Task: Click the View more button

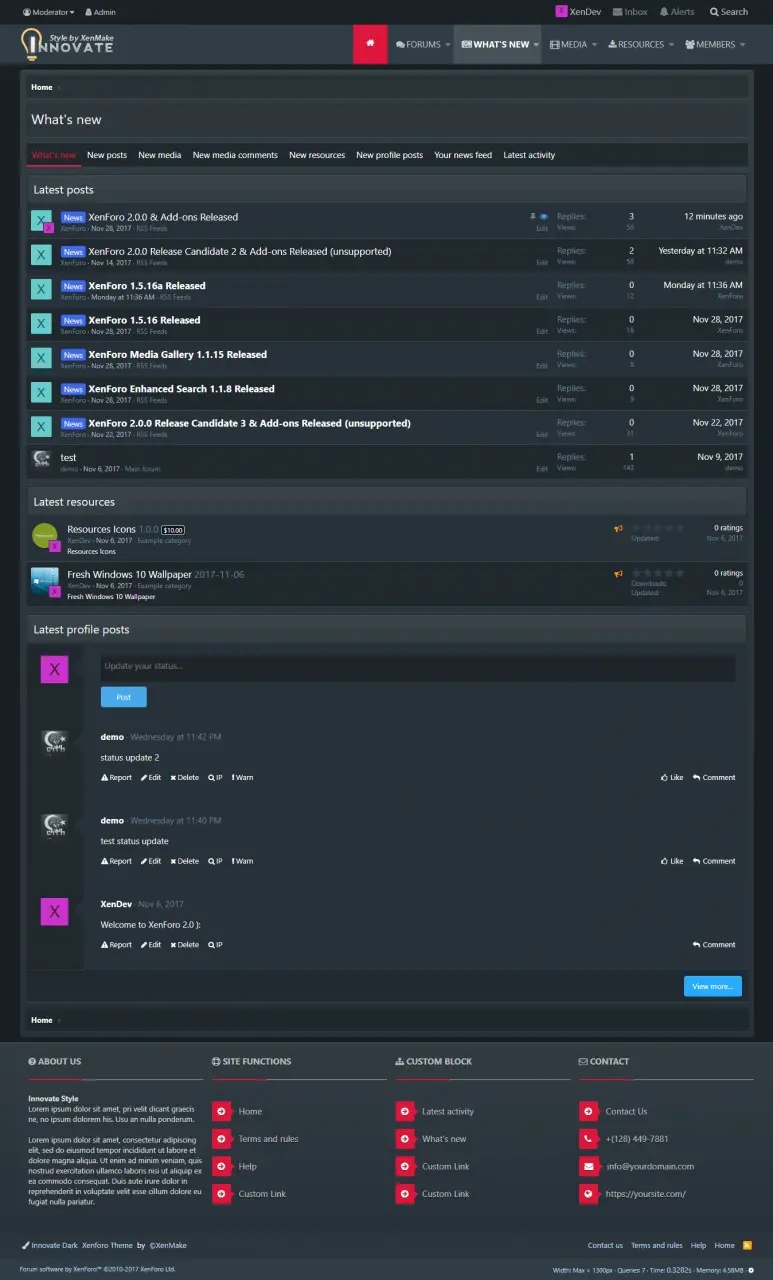Action: 713,986
